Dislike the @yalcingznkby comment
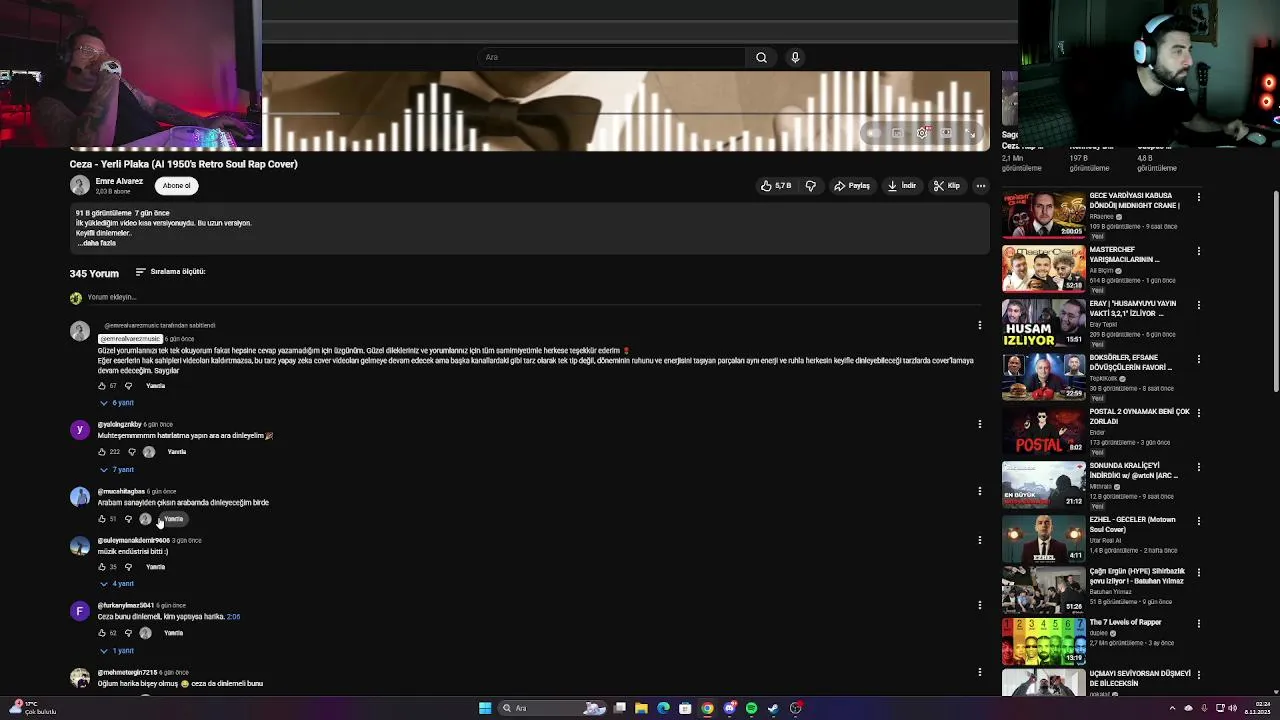Image resolution: width=1280 pixels, height=720 pixels. coord(132,452)
